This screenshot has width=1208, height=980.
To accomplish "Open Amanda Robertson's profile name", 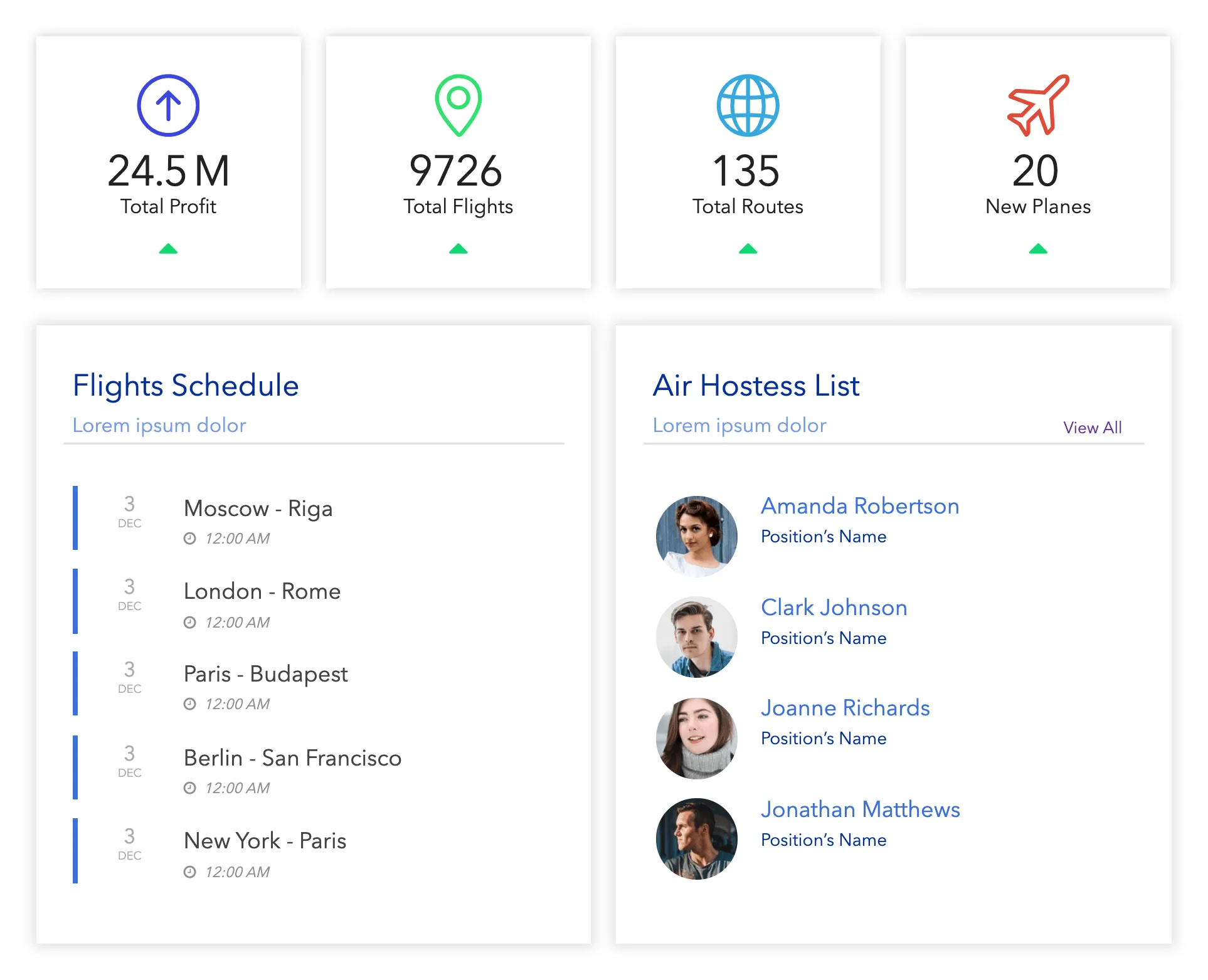I will 859,506.
